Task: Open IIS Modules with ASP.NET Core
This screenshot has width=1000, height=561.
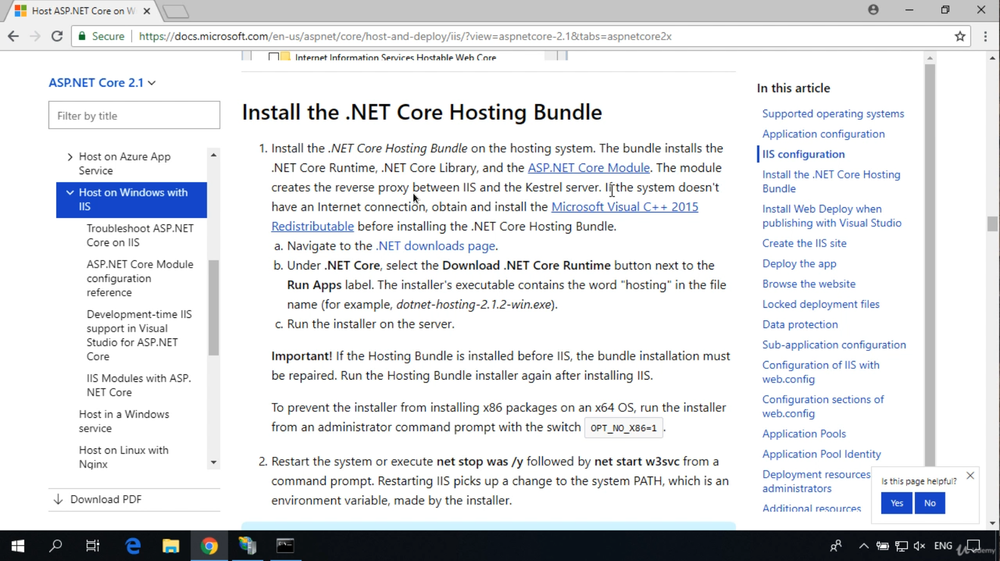Action: click(138, 385)
